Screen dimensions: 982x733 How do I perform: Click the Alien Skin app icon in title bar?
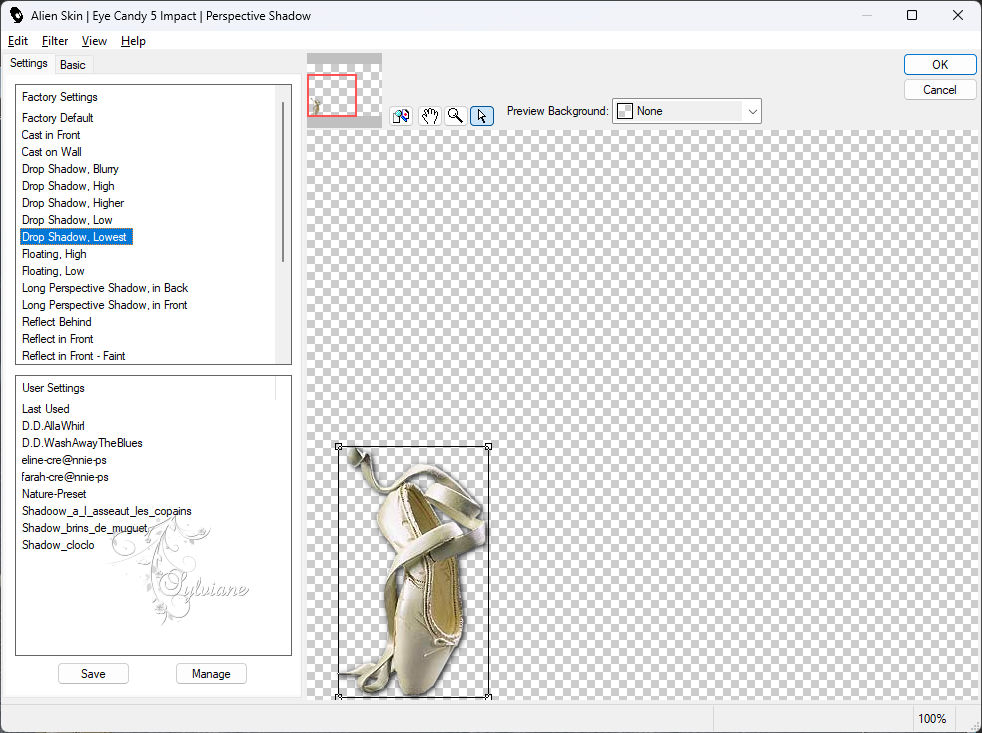tap(16, 15)
